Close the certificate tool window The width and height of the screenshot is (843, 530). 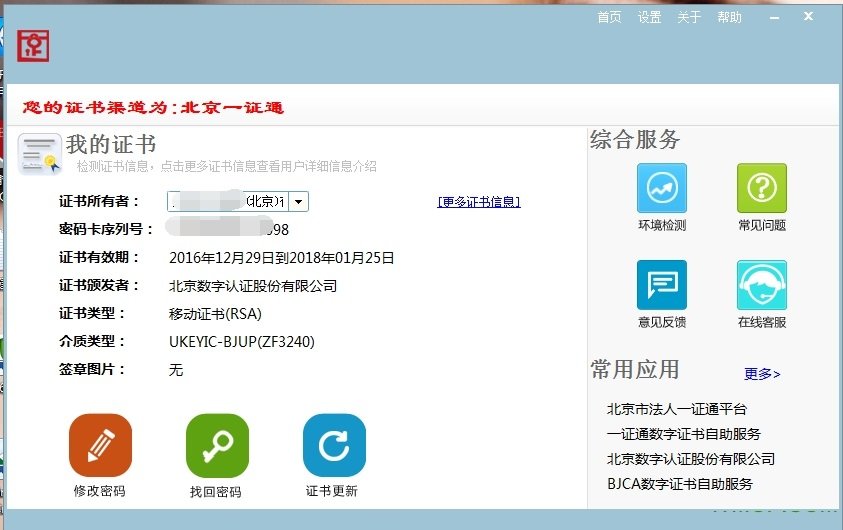pyautogui.click(x=808, y=17)
